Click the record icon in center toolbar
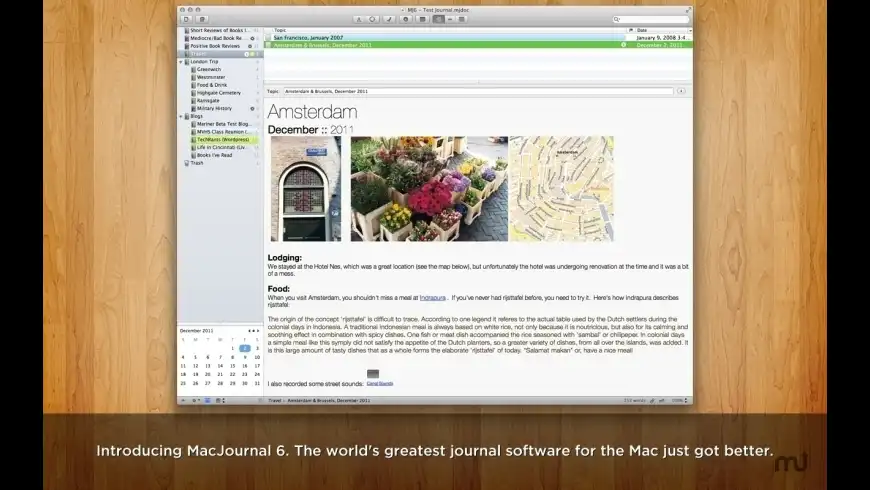Viewport: 870px width, 490px height. (406, 19)
